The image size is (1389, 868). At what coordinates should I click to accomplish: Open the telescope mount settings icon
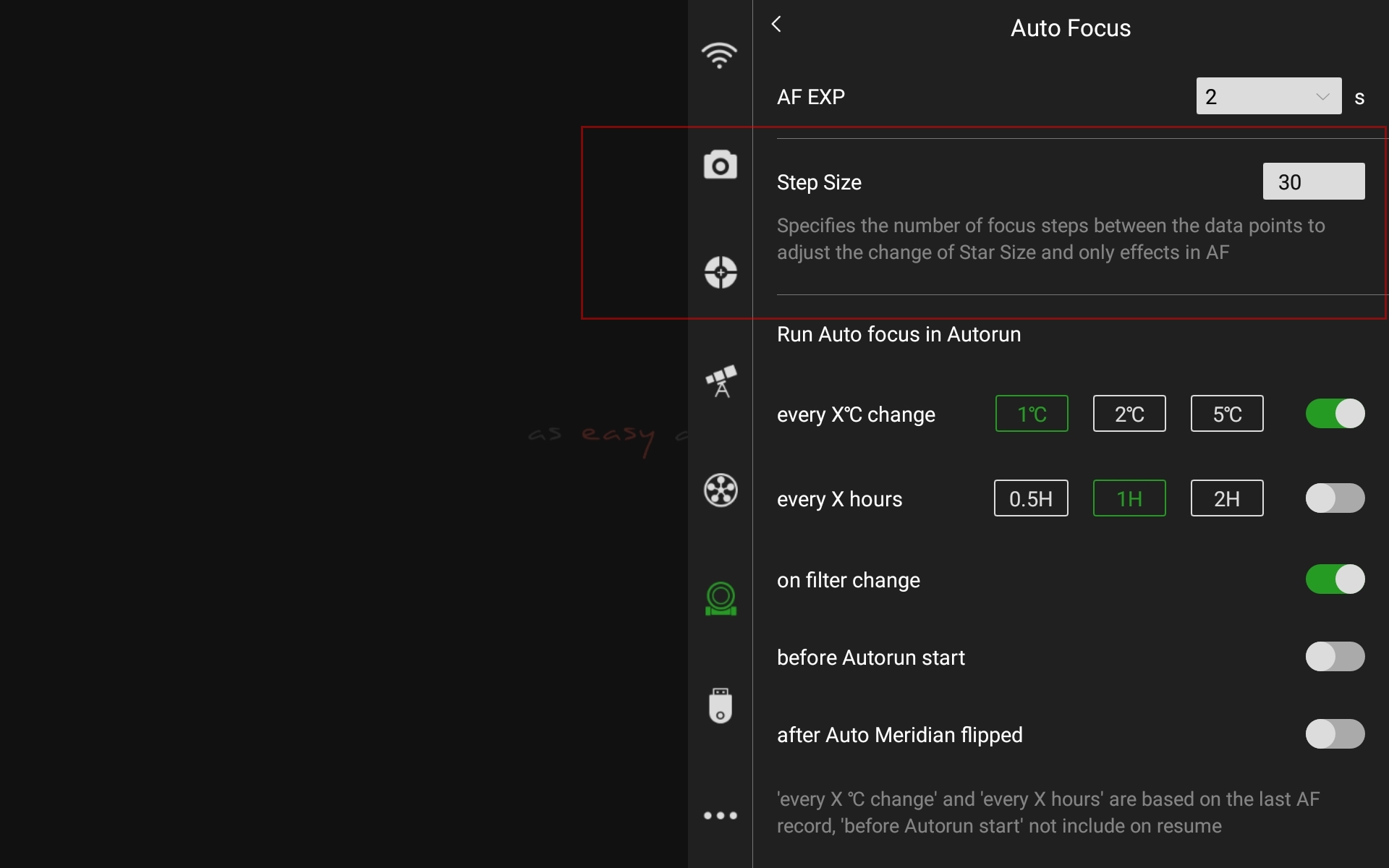pyautogui.click(x=721, y=381)
